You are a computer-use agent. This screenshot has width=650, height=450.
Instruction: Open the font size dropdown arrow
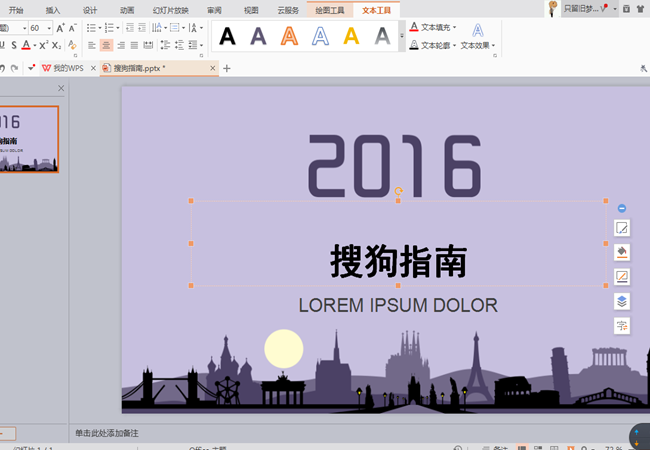pos(49,28)
